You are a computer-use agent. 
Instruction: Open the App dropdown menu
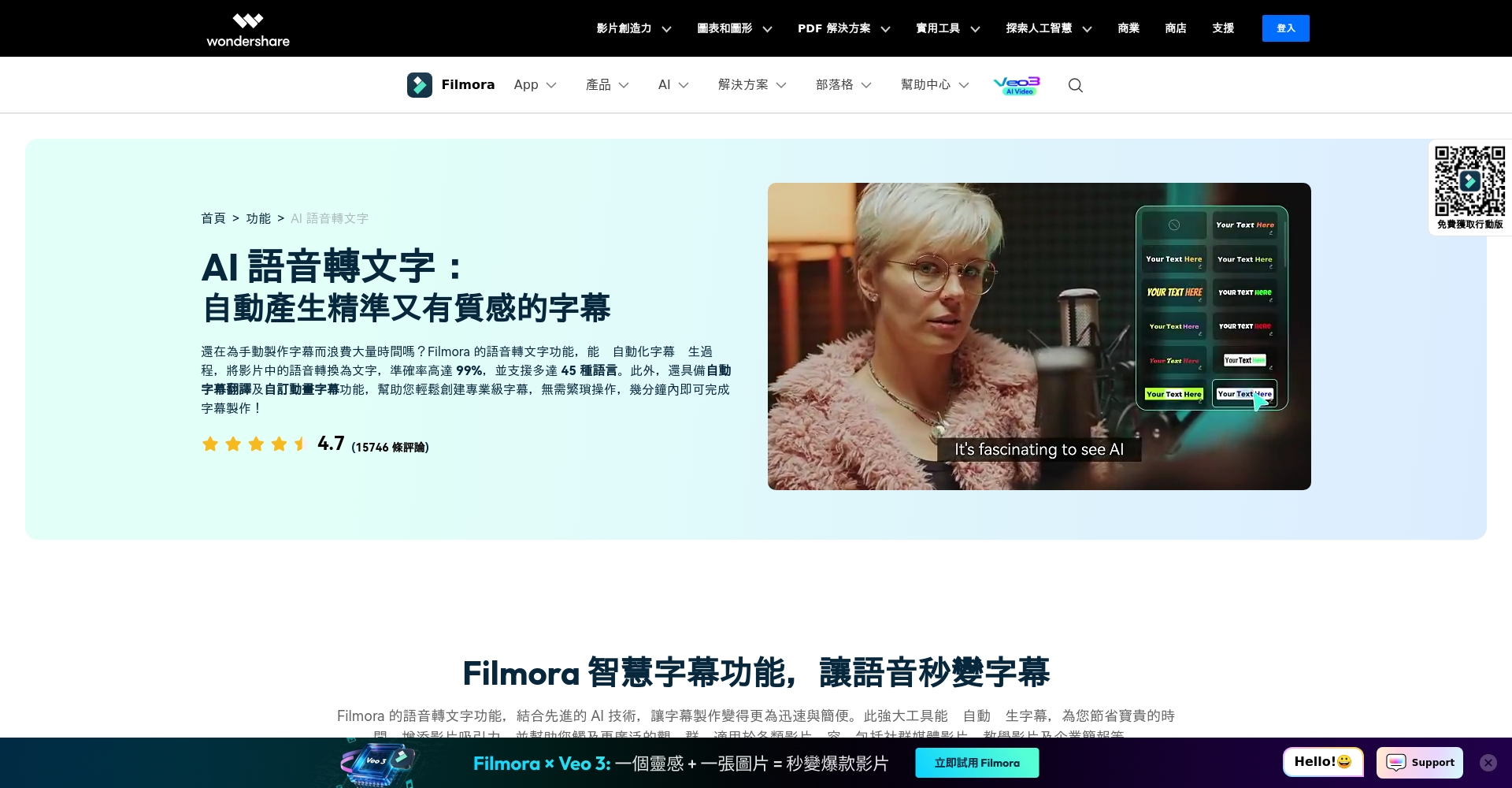click(x=535, y=85)
